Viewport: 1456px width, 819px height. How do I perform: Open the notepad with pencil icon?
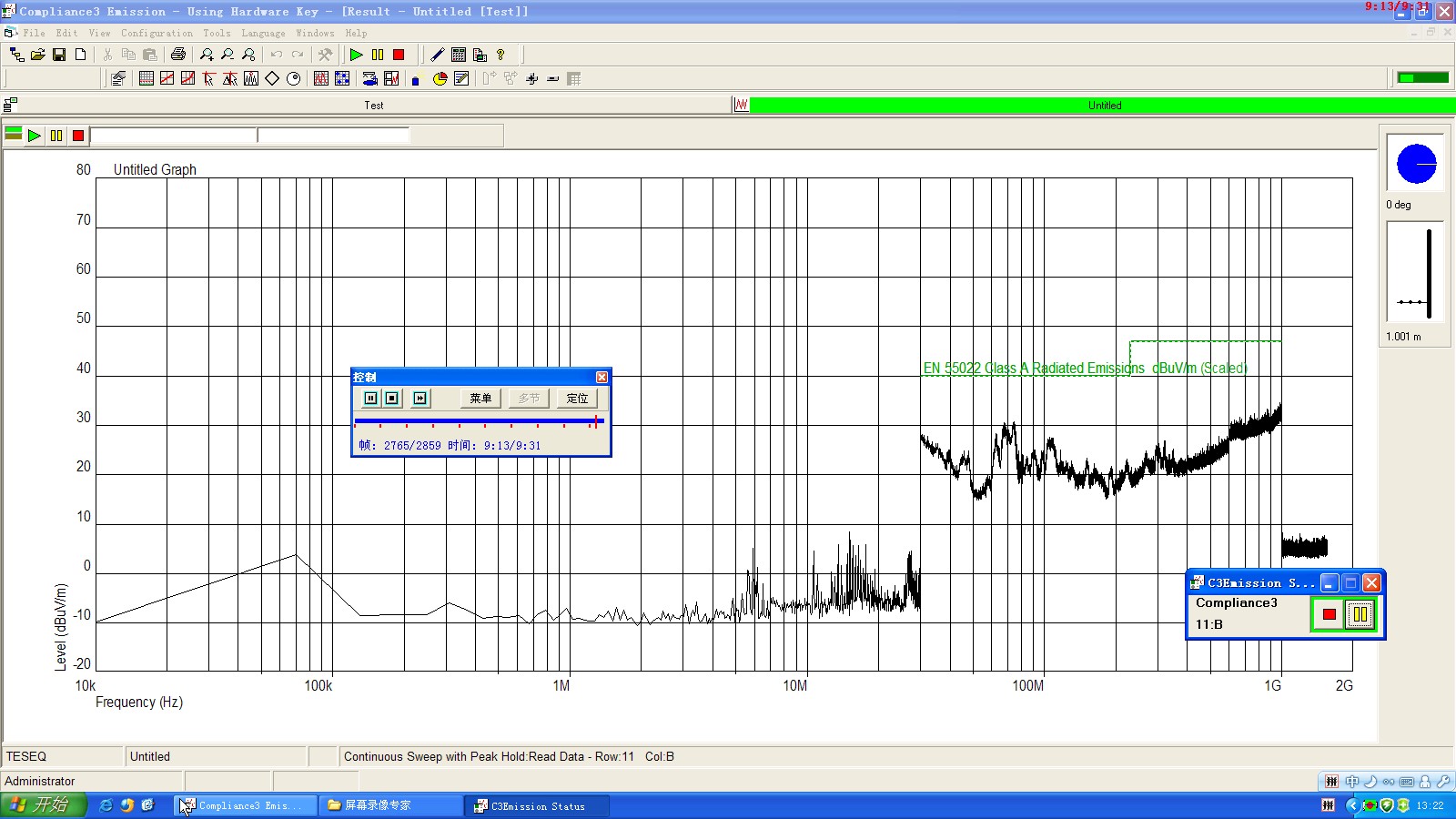[461, 79]
